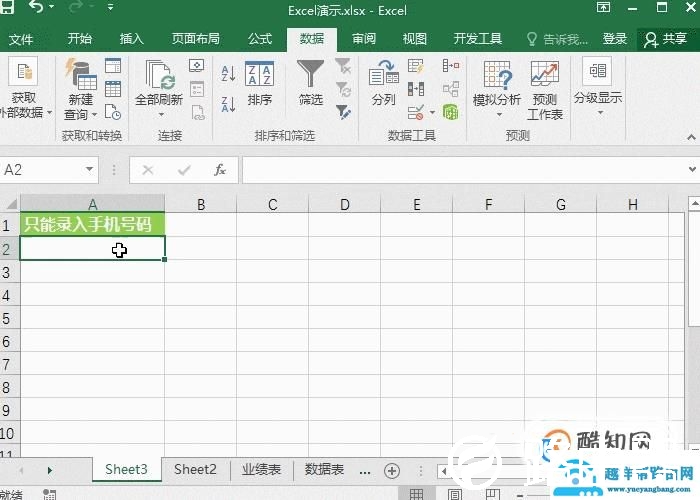
Task: Open the Undo history dropdown arrow
Action: pyautogui.click(x=51, y=7)
